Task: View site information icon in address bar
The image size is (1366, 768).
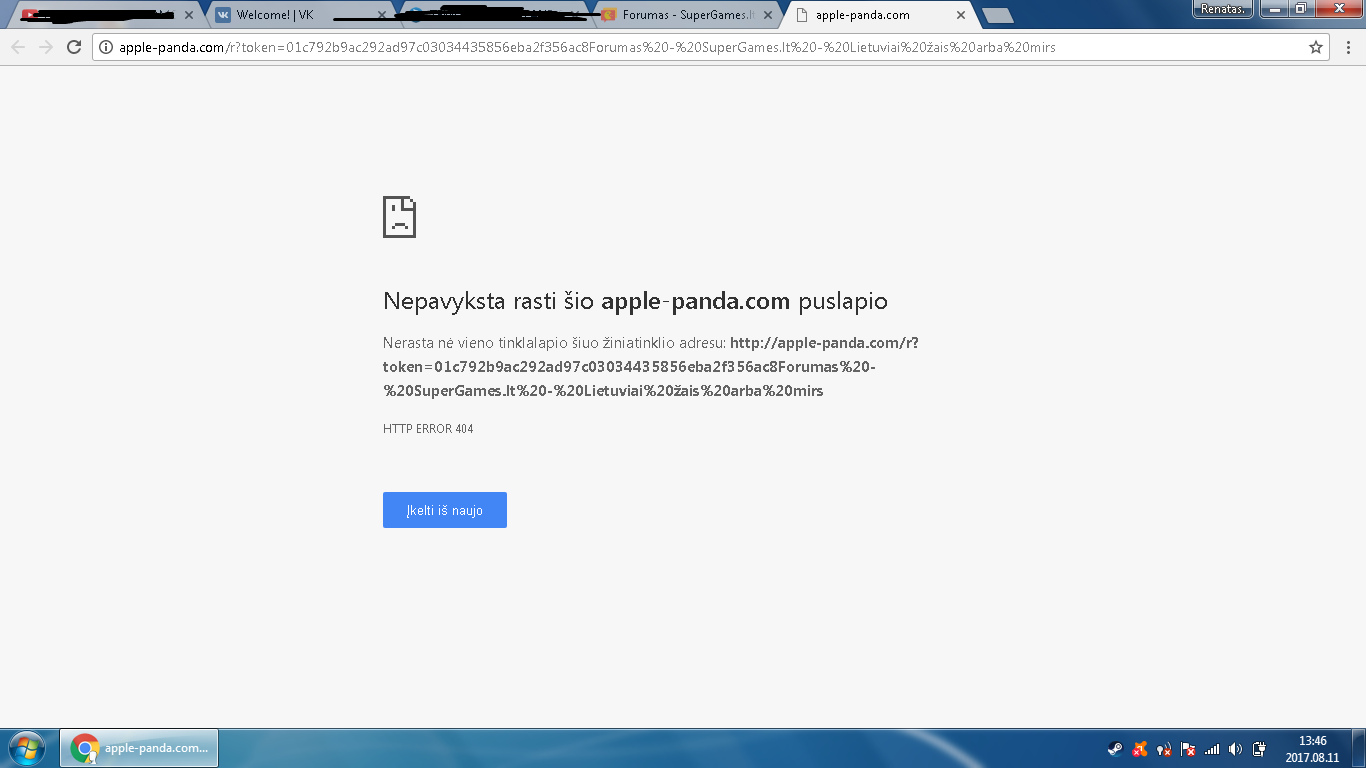Action: coord(106,47)
